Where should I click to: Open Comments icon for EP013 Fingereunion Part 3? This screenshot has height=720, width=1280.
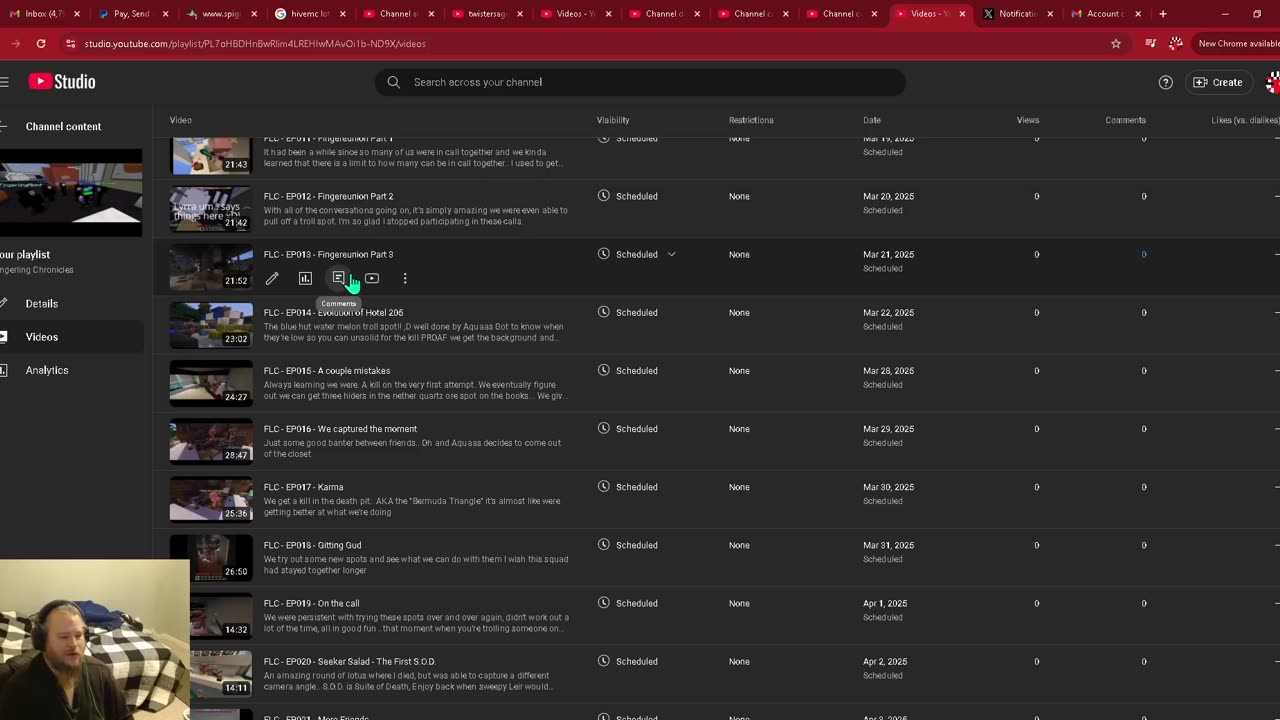[338, 278]
